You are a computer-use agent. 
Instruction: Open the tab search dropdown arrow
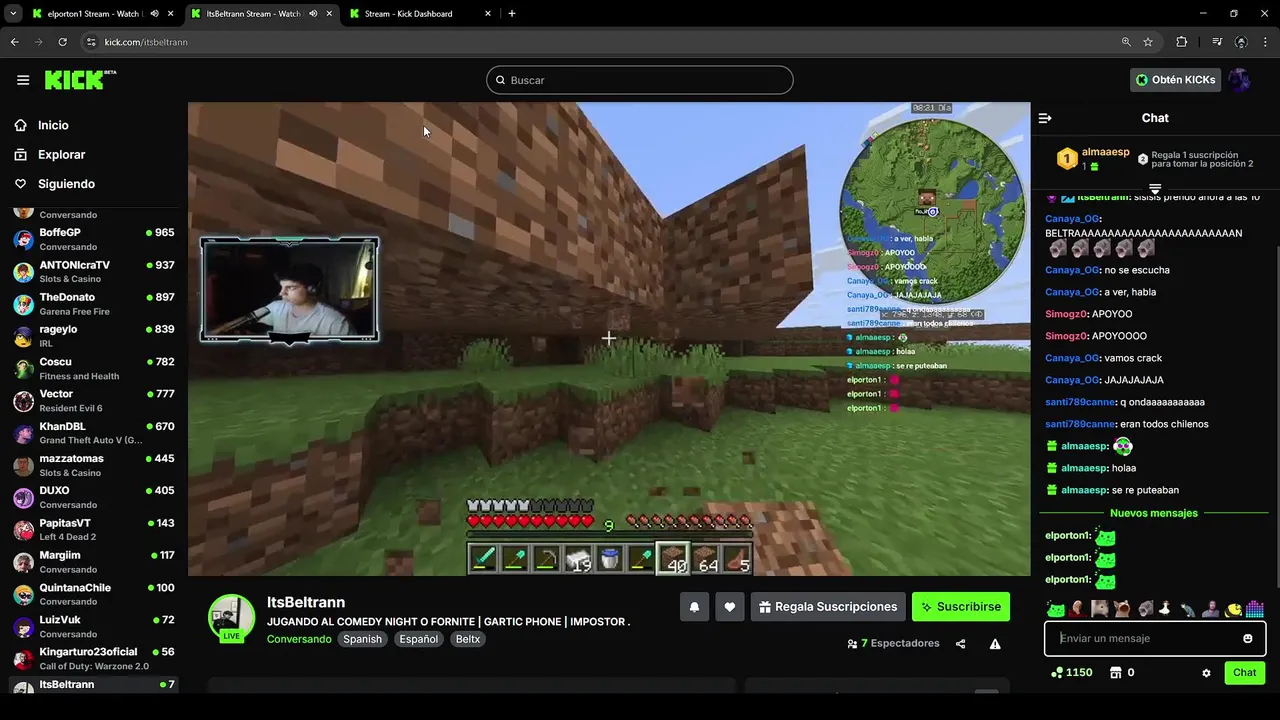tap(13, 14)
